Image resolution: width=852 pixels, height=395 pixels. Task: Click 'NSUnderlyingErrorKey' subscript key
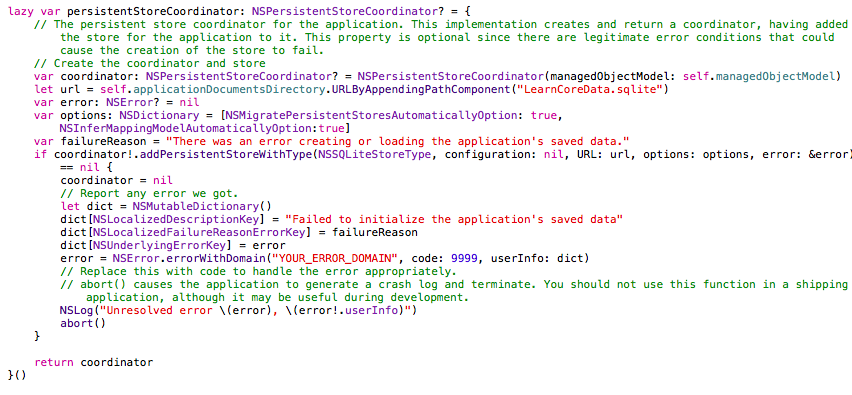159,246
